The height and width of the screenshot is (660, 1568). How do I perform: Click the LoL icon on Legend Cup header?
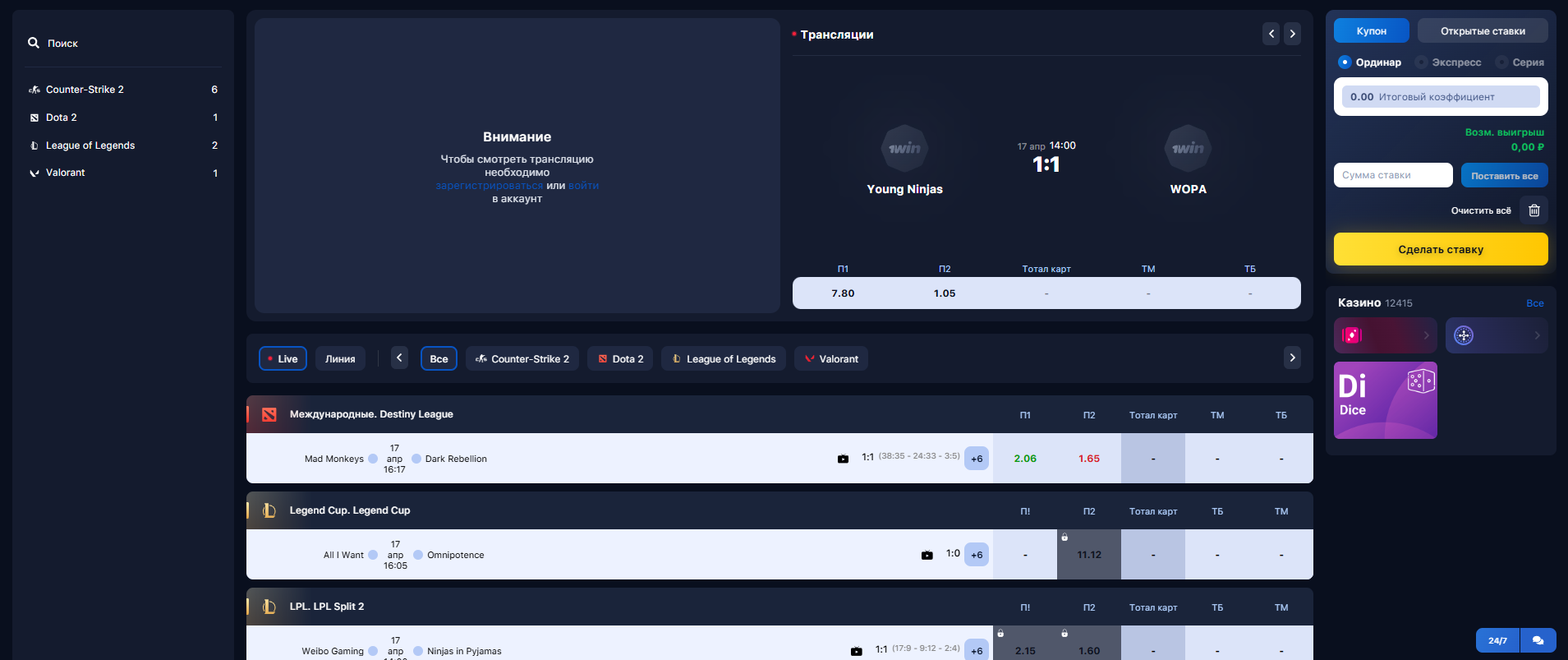tap(269, 510)
